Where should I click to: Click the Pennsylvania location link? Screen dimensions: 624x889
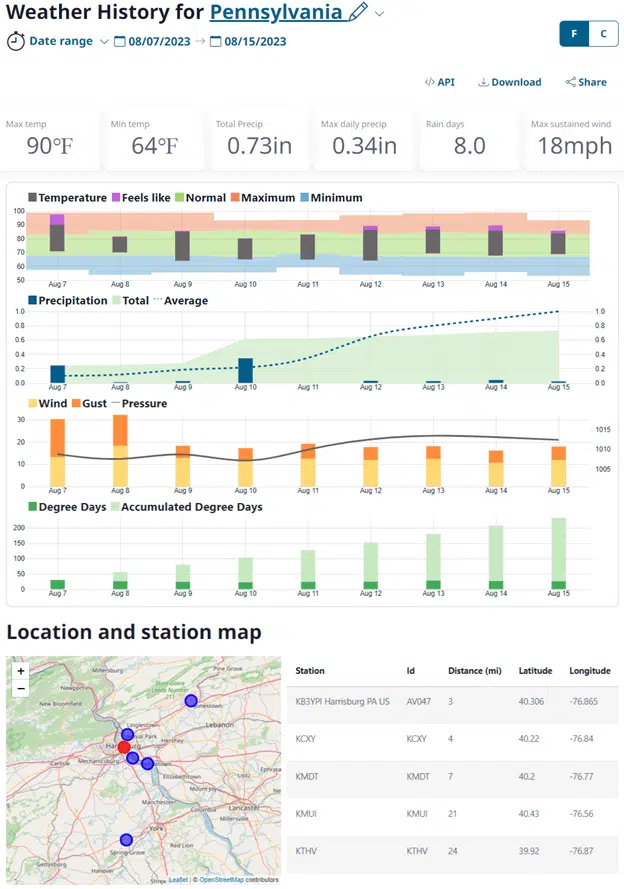click(x=276, y=13)
